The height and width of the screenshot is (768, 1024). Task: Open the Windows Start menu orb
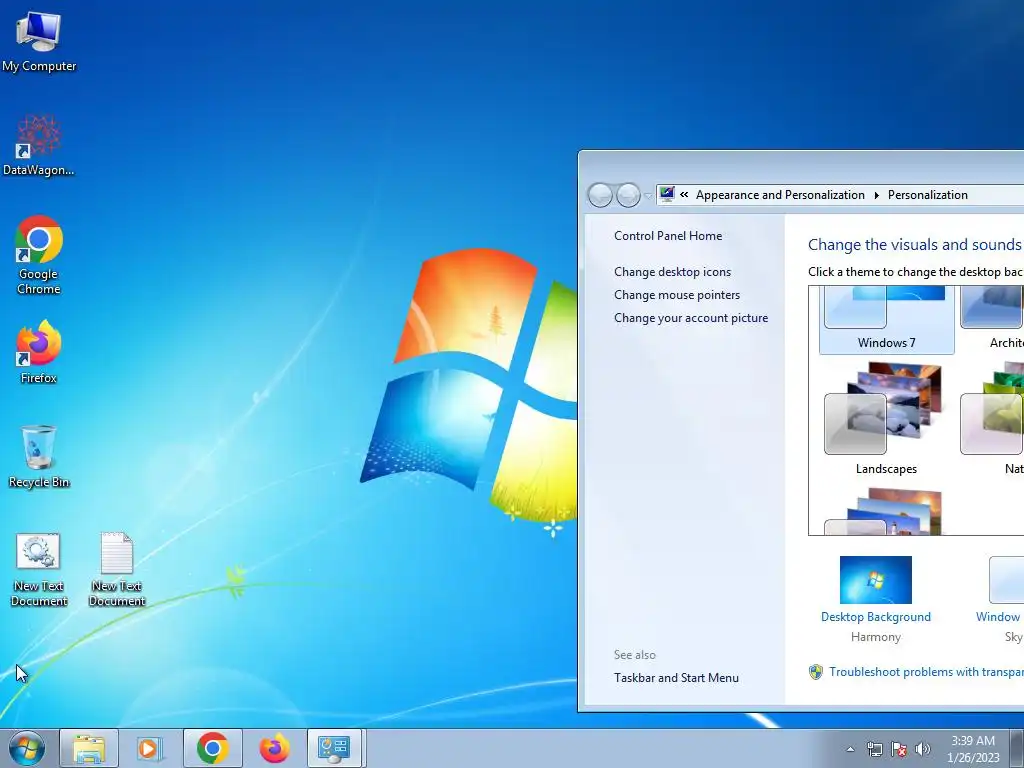27,748
